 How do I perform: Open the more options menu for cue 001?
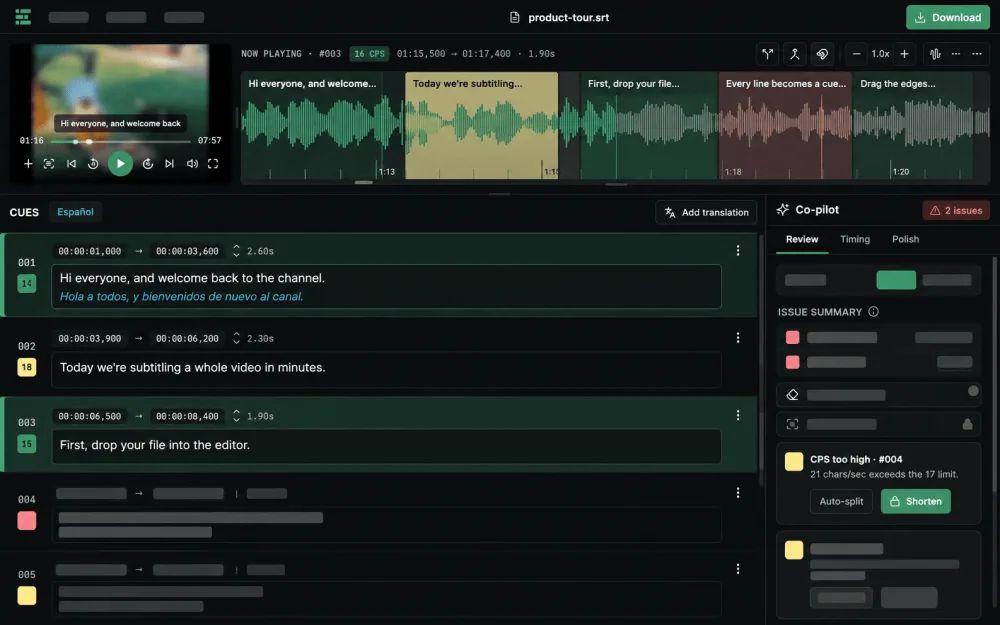click(738, 251)
